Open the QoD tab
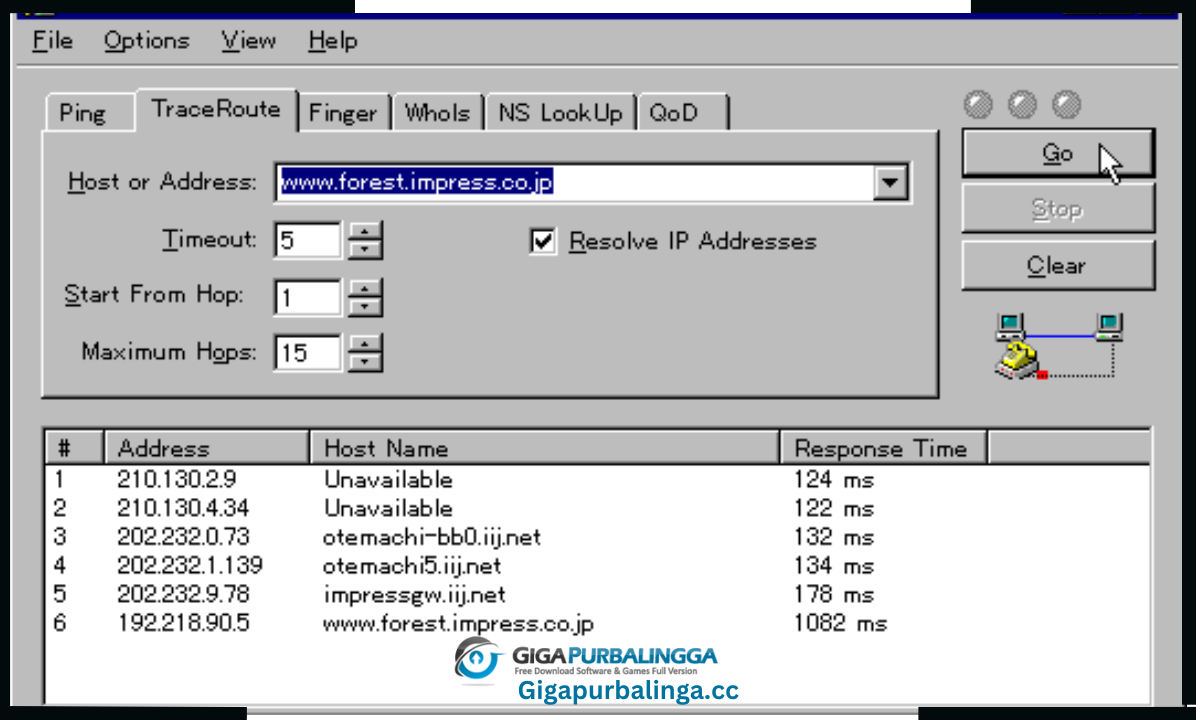Viewport: 1200px width, 720px height. 682,113
